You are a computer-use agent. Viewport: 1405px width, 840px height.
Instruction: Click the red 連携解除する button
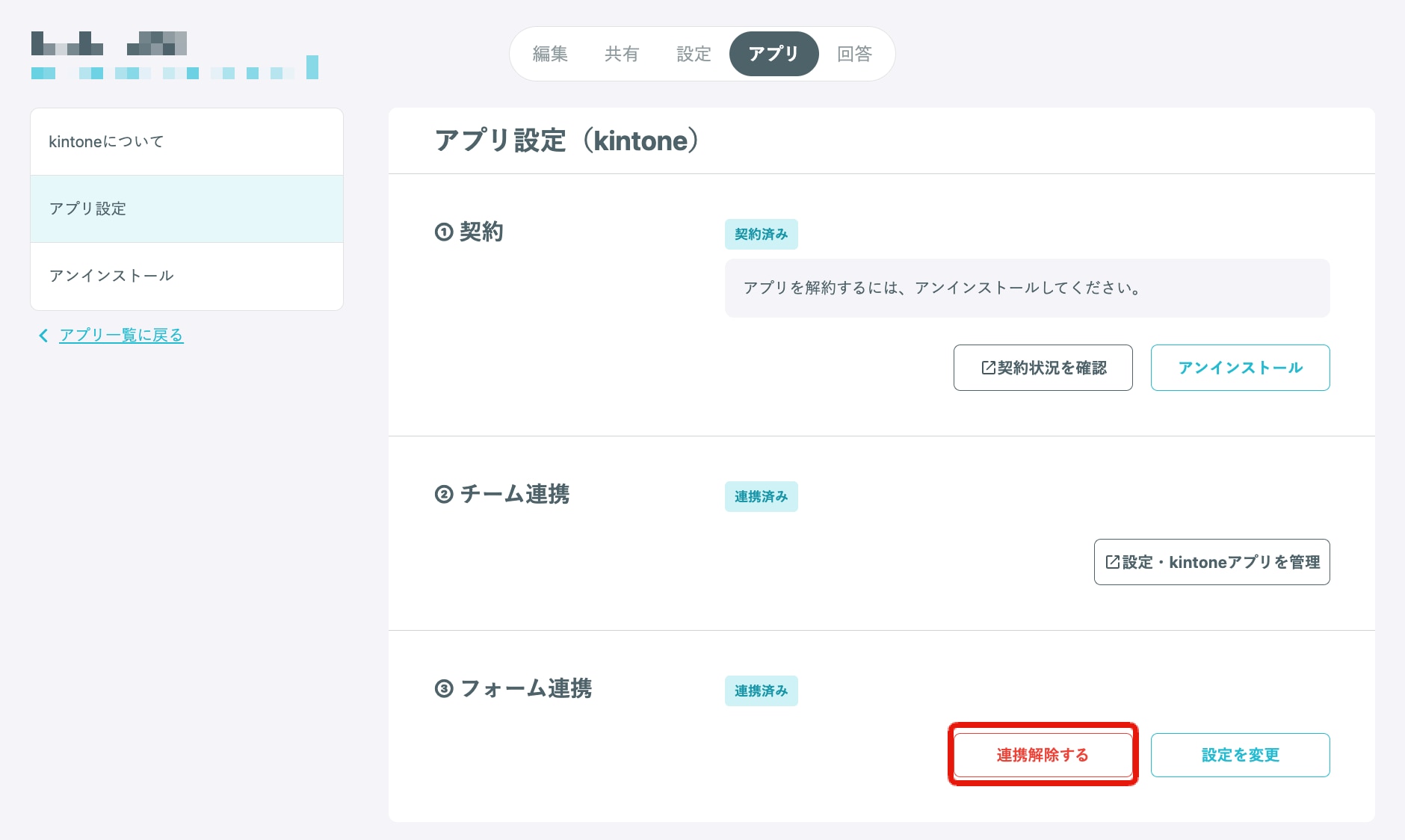point(1043,755)
